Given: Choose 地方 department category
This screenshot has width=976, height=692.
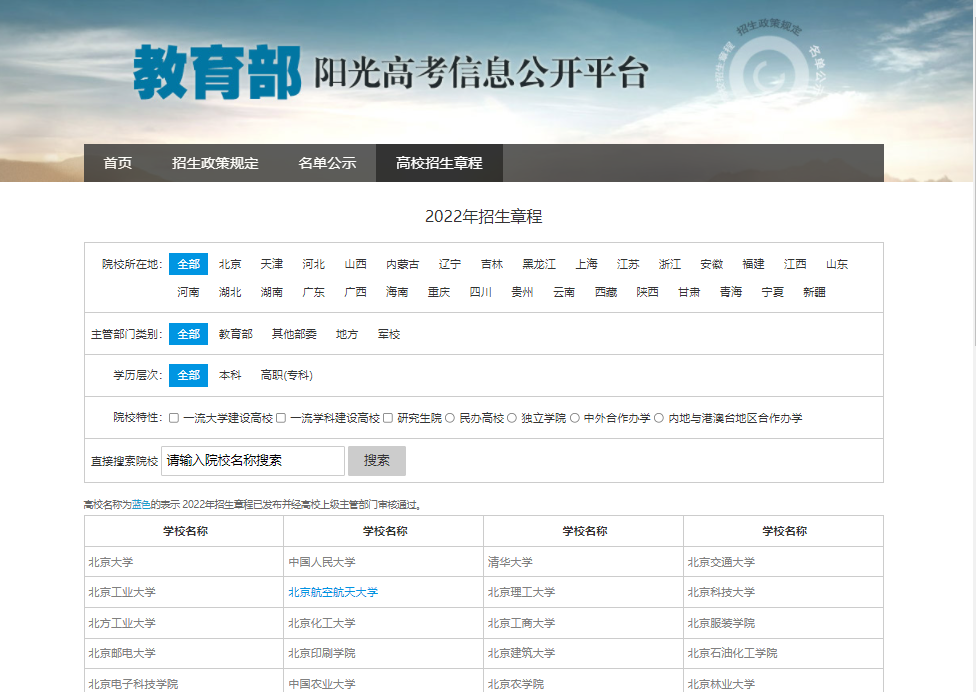Looking at the screenshot, I should pos(347,334).
